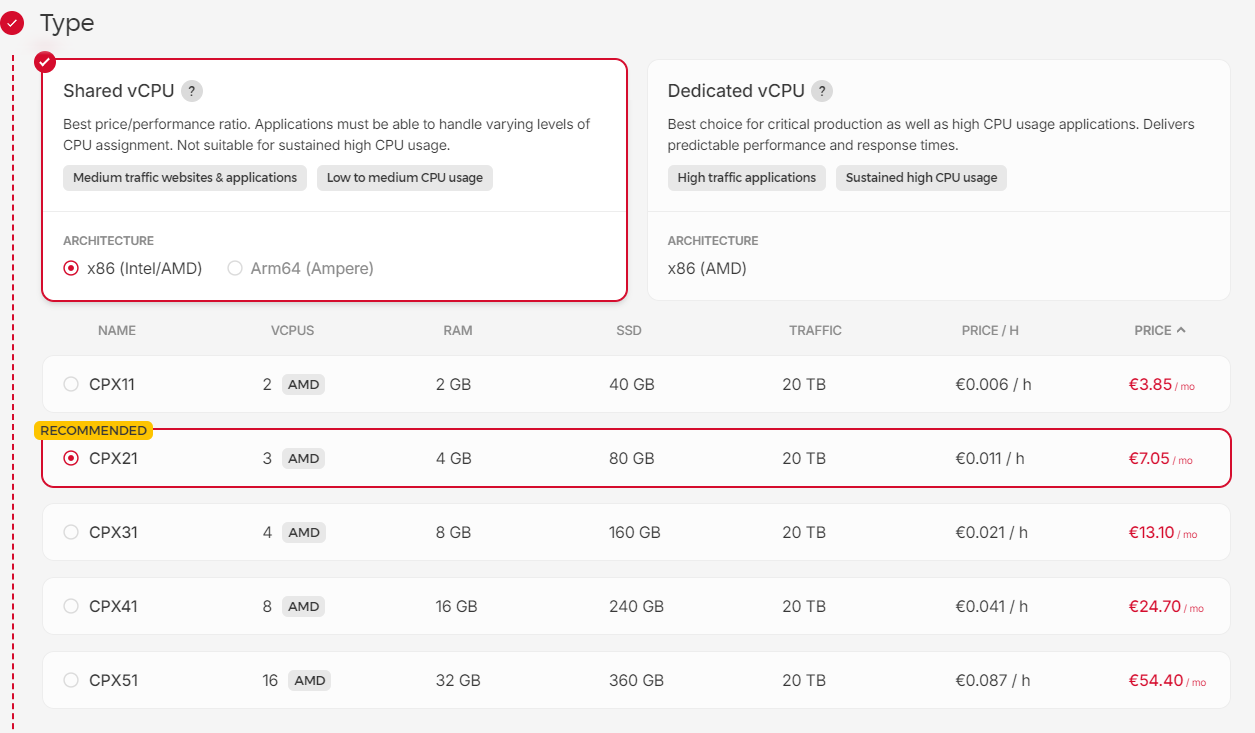Click the RECOMMENDED badge on CPX21
Viewport: 1255px width, 733px height.
coord(93,431)
